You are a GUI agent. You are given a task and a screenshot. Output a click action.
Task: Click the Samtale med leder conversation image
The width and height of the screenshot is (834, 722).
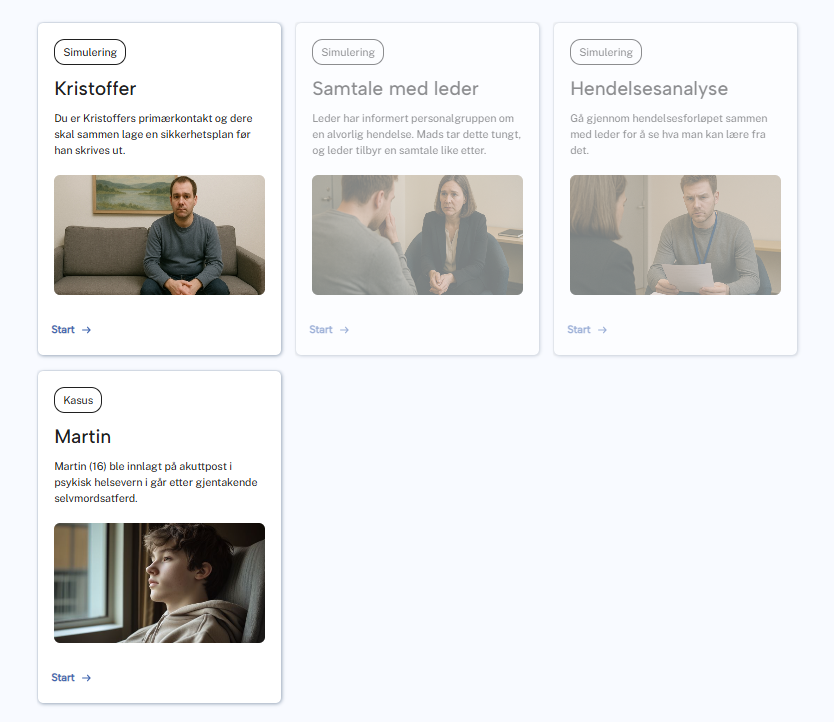pyautogui.click(x=417, y=235)
